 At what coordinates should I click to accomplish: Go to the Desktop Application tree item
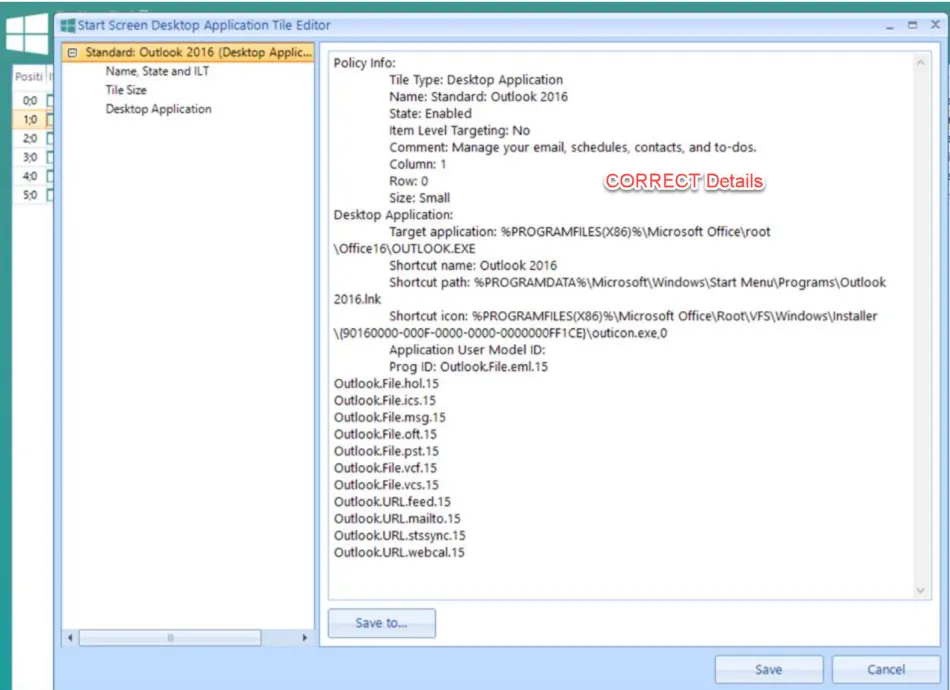click(158, 109)
